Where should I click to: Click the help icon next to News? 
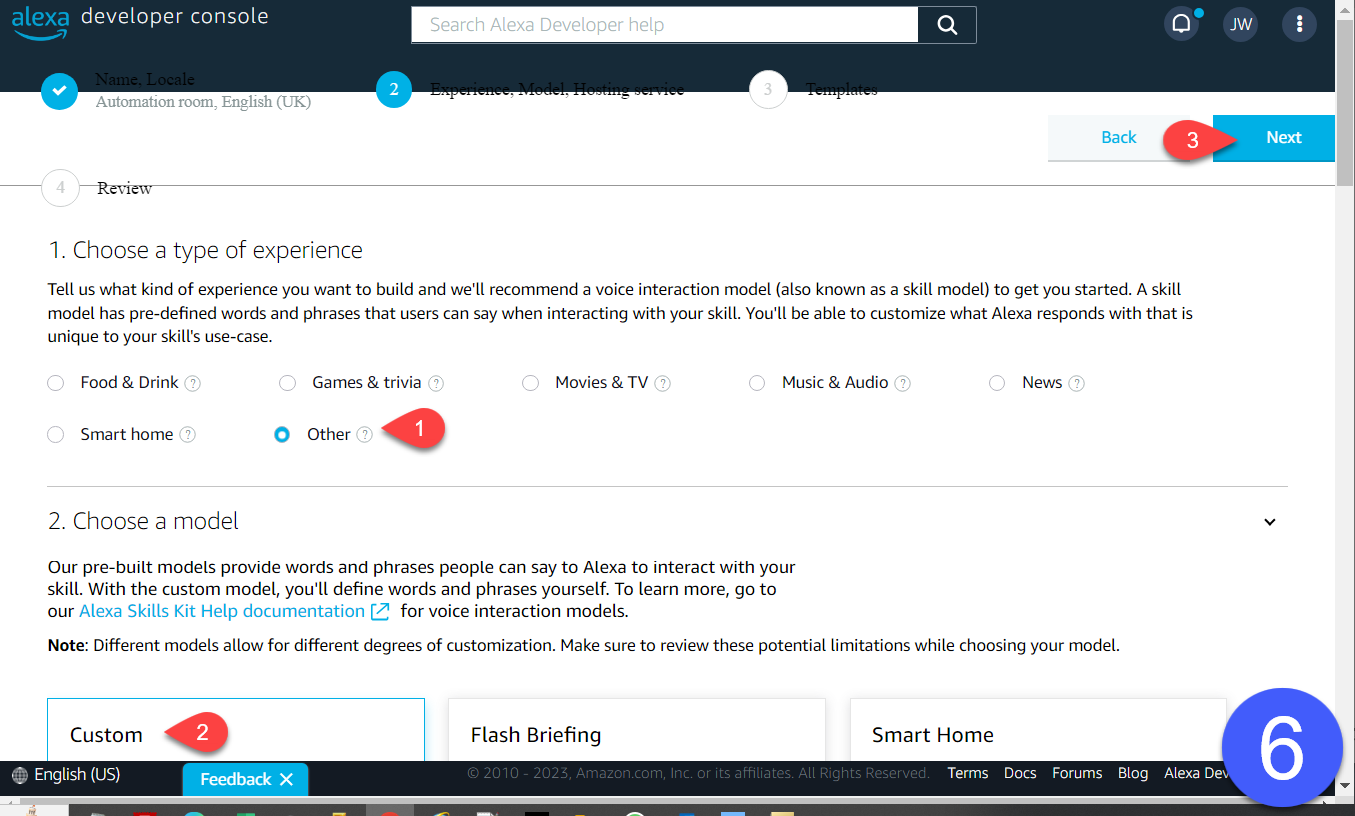pyautogui.click(x=1077, y=382)
